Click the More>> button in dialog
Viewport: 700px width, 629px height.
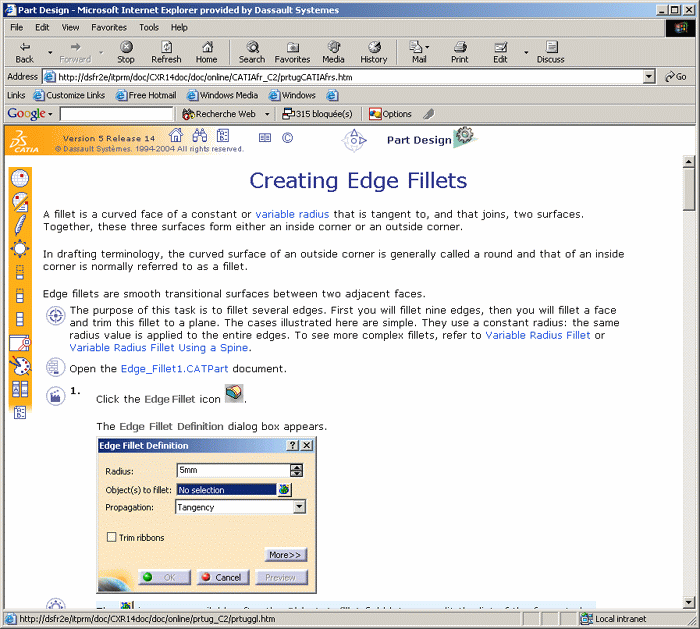(285, 555)
